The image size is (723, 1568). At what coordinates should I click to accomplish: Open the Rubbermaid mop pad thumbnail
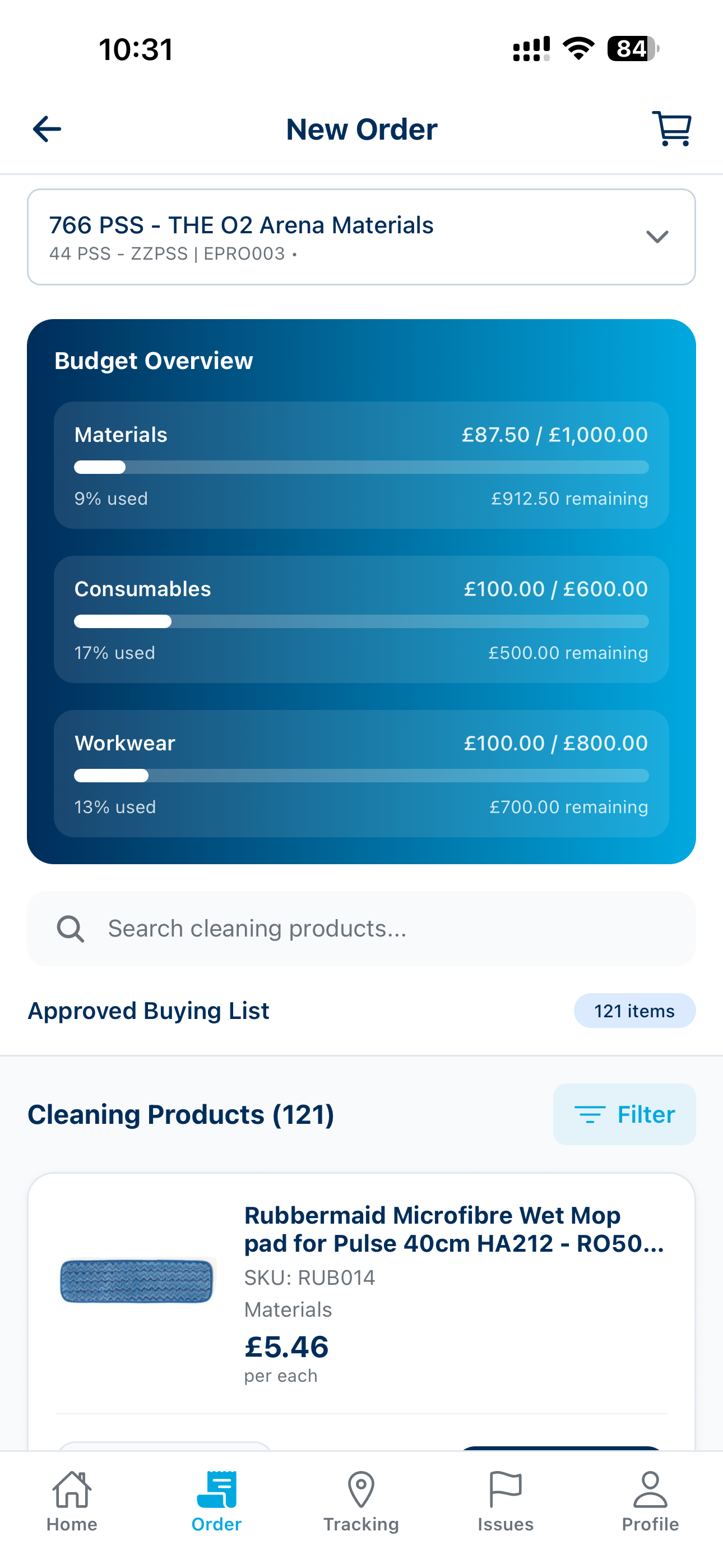tap(137, 1281)
